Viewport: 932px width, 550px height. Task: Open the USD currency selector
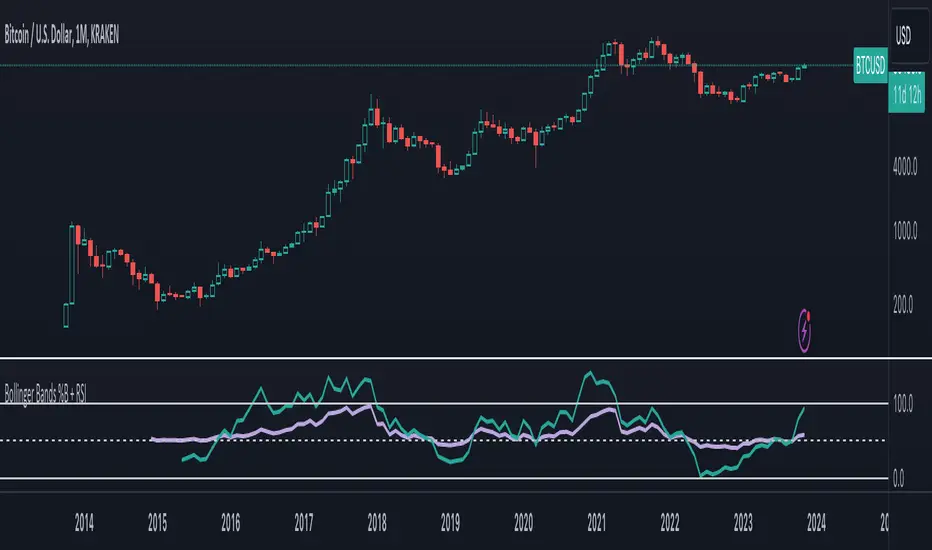pos(909,36)
